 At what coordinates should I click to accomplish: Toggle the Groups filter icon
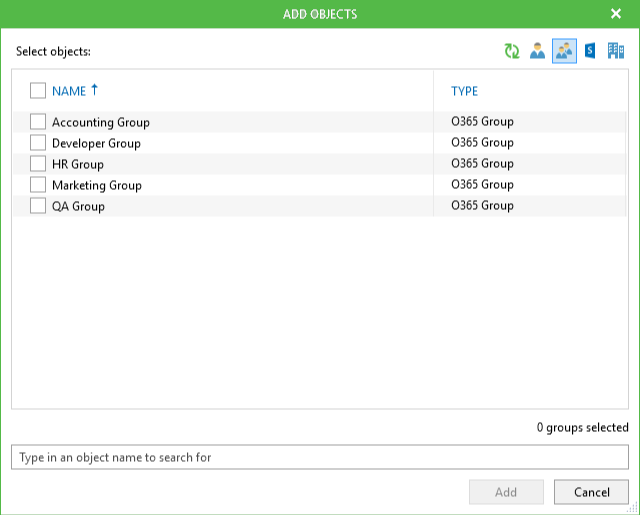(564, 51)
